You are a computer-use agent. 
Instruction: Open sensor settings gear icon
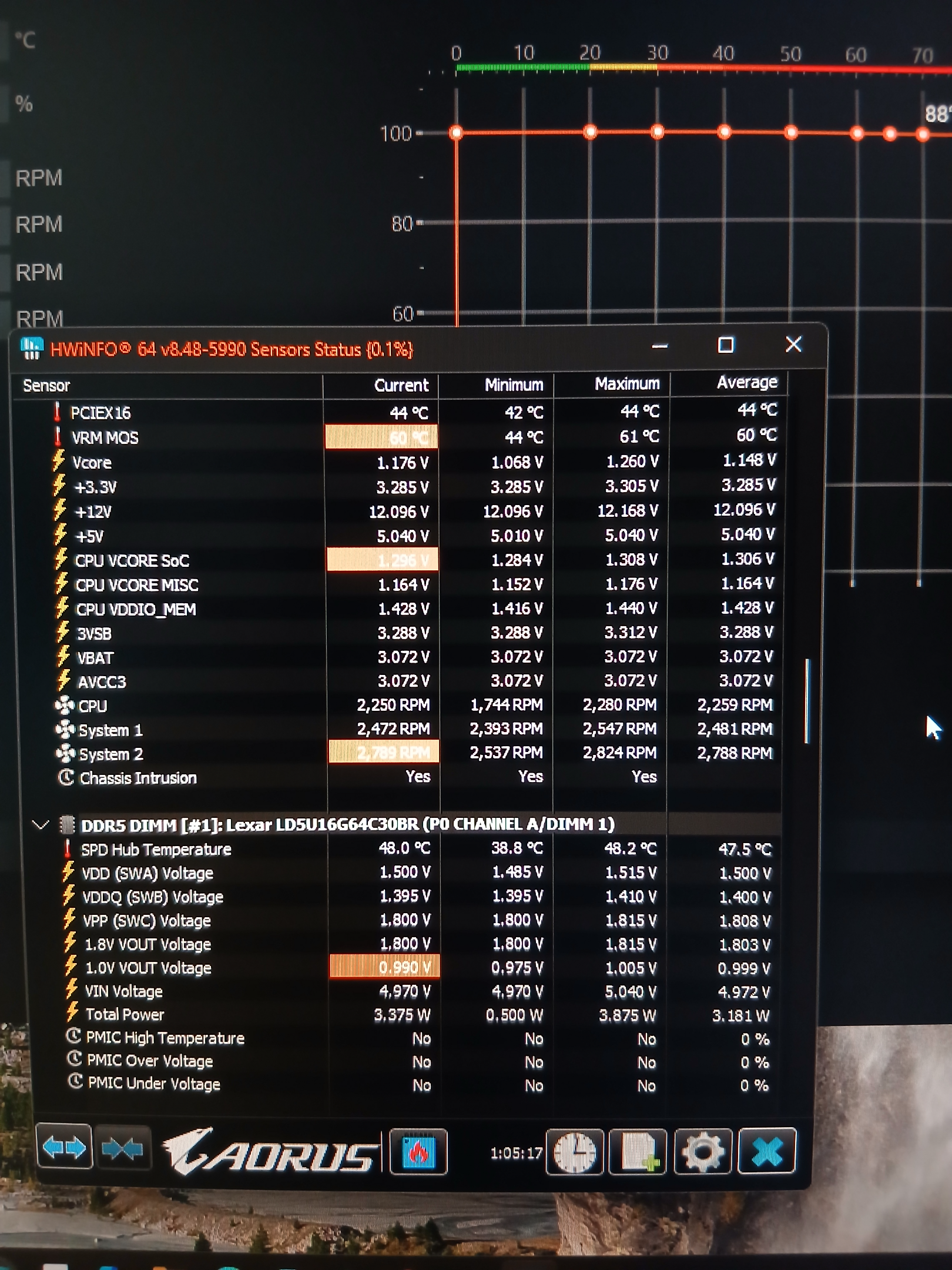(x=703, y=1151)
